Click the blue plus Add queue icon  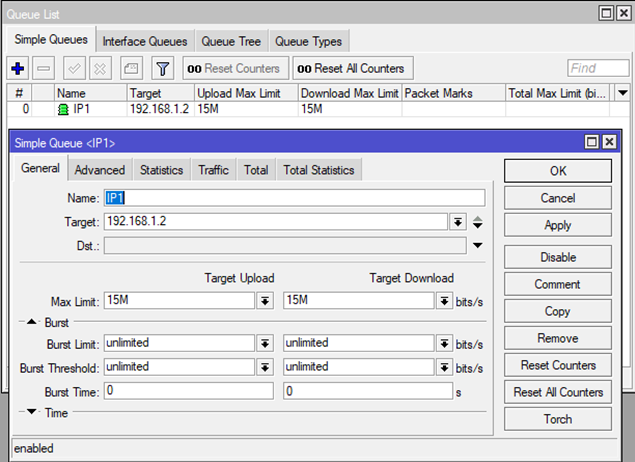coord(17,69)
